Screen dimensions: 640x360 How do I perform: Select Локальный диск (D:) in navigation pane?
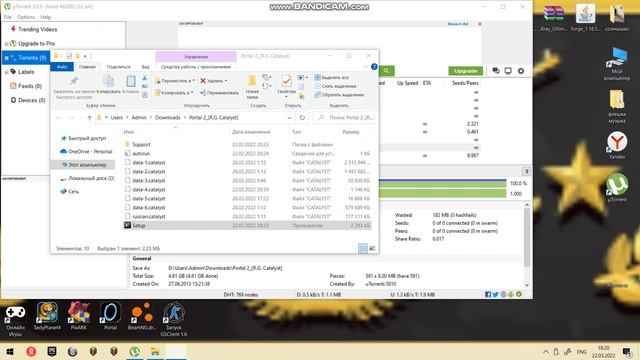[x=87, y=178]
